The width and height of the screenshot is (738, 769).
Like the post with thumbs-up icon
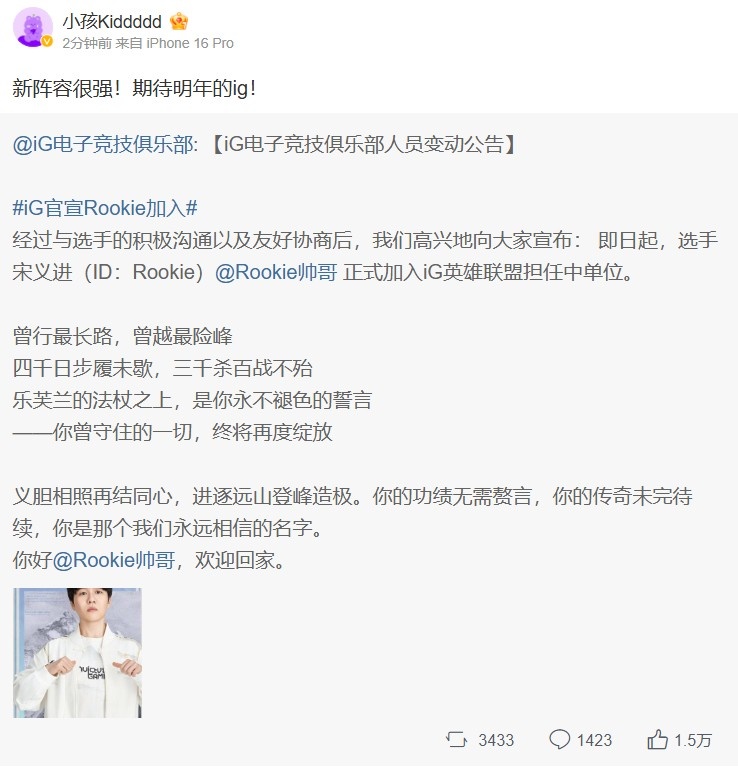658,739
